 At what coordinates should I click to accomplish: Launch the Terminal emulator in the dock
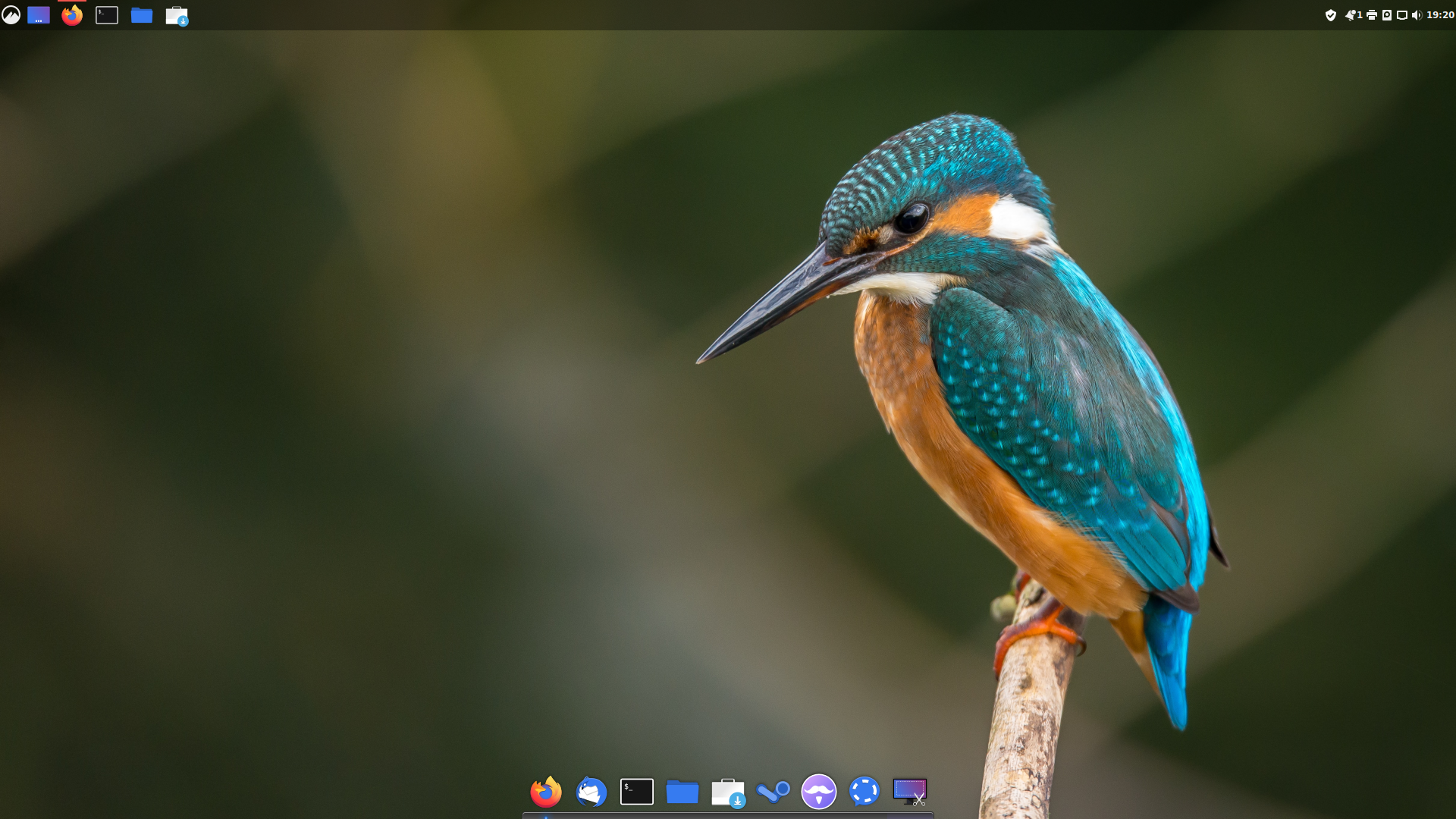point(637,792)
